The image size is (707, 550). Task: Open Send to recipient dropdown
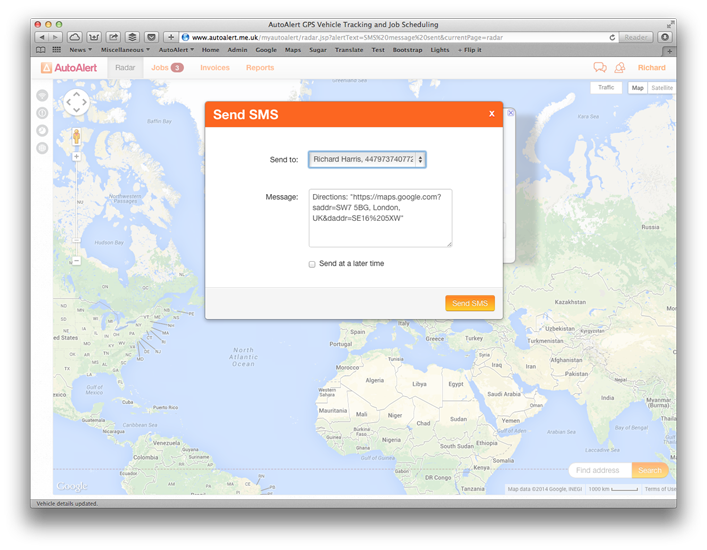pyautogui.click(x=367, y=160)
